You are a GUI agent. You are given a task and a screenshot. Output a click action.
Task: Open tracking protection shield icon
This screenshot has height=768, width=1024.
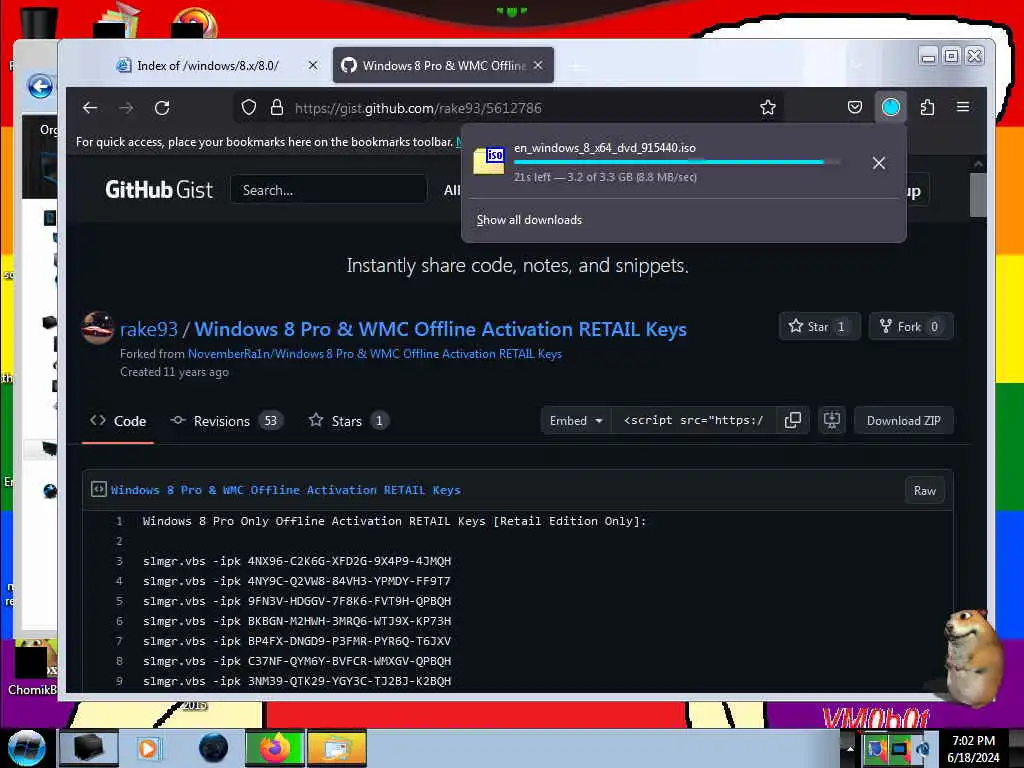pyautogui.click(x=249, y=108)
